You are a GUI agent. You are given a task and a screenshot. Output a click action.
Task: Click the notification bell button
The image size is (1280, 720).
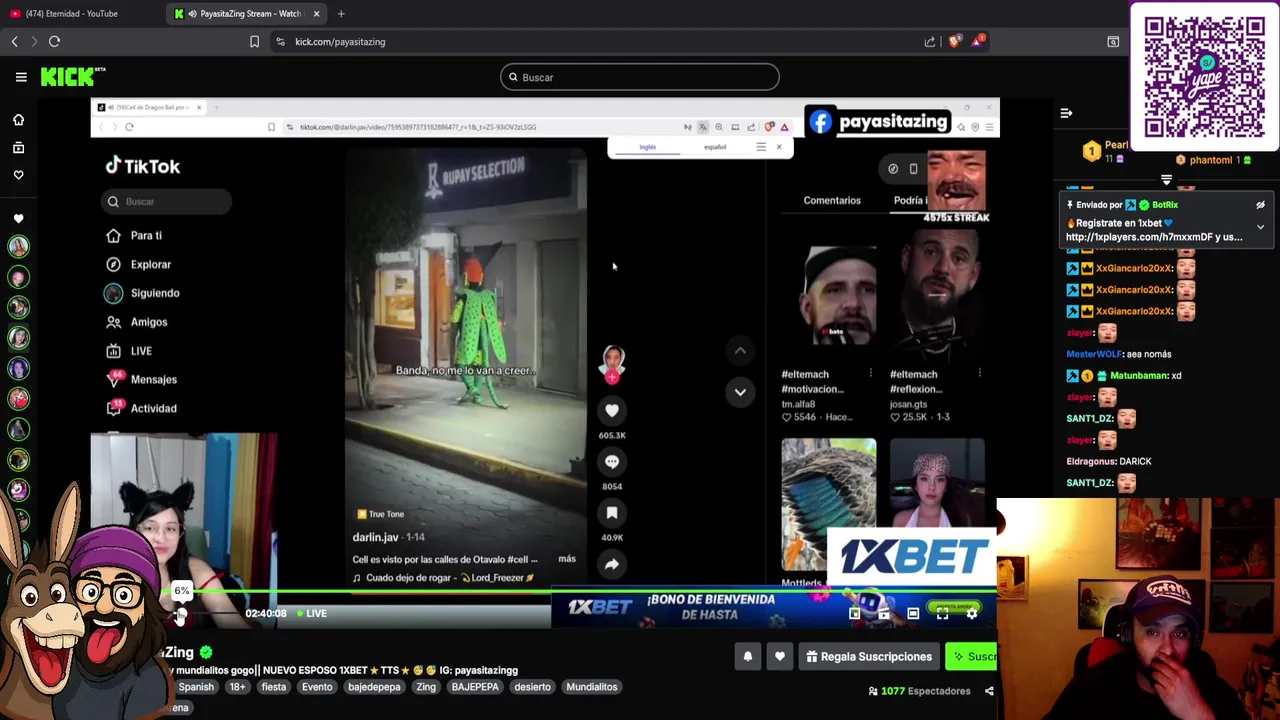(x=747, y=657)
